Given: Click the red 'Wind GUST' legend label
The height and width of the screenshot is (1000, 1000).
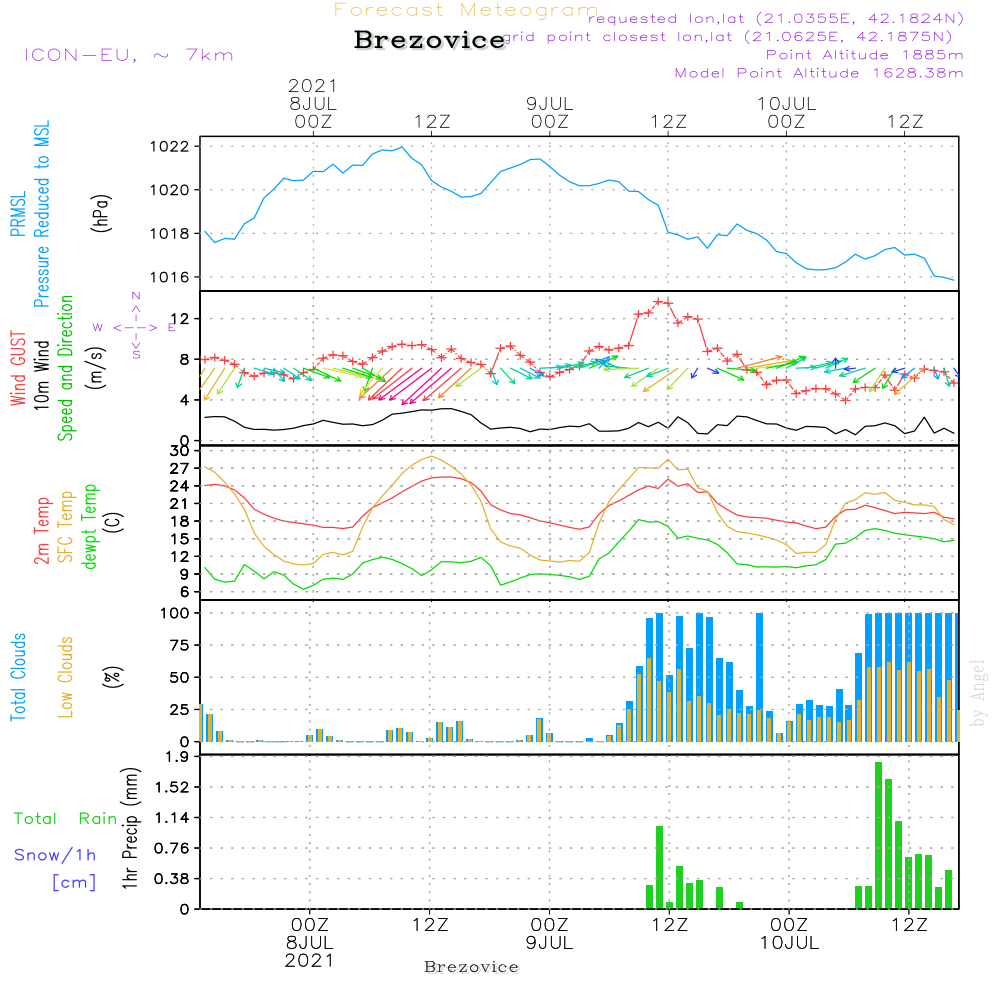Looking at the screenshot, I should tap(18, 369).
